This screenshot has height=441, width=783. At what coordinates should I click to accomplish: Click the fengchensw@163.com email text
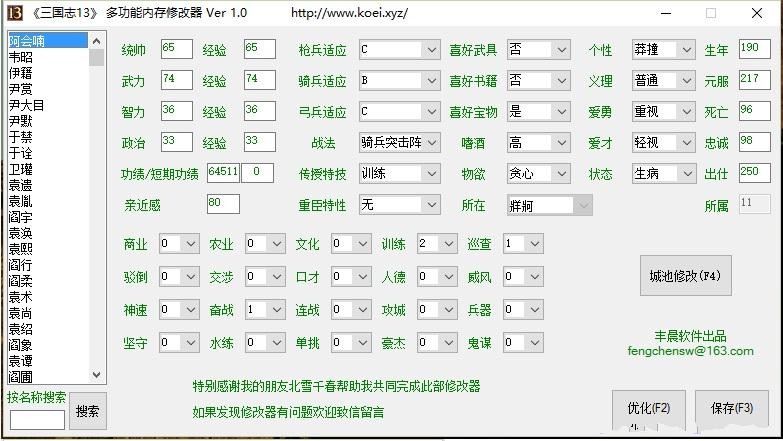tap(691, 351)
